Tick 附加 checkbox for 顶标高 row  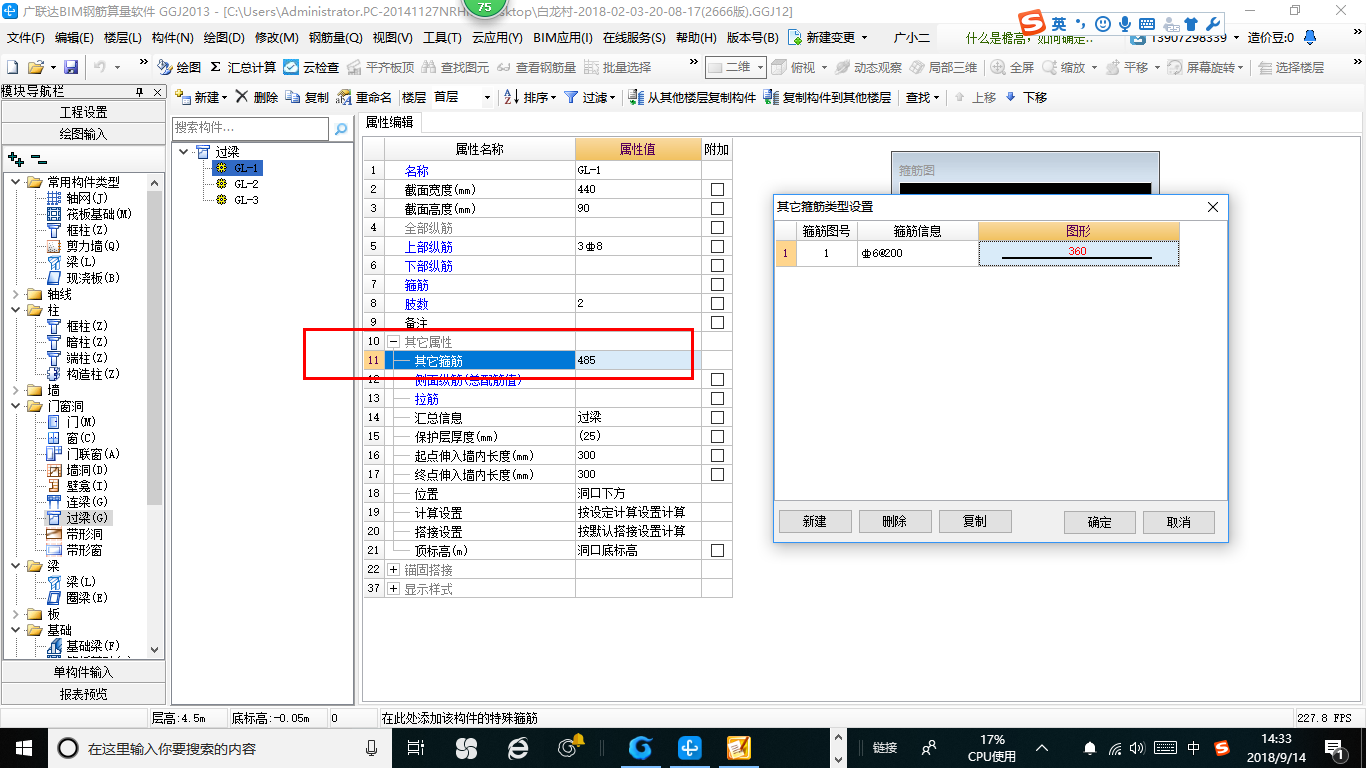tap(717, 551)
